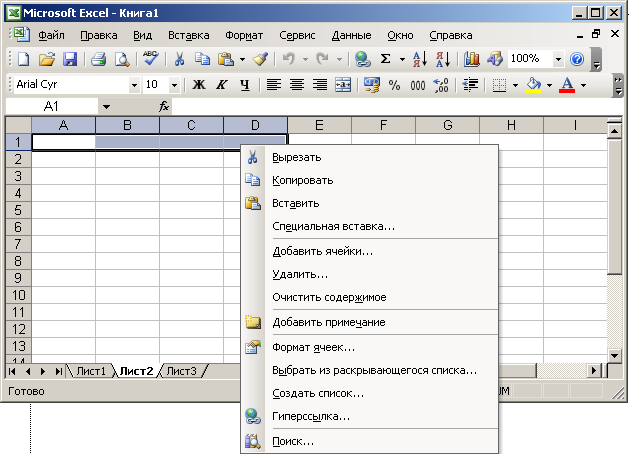Toggle center alignment
Screen dimensions: 629x454
(x=297, y=85)
